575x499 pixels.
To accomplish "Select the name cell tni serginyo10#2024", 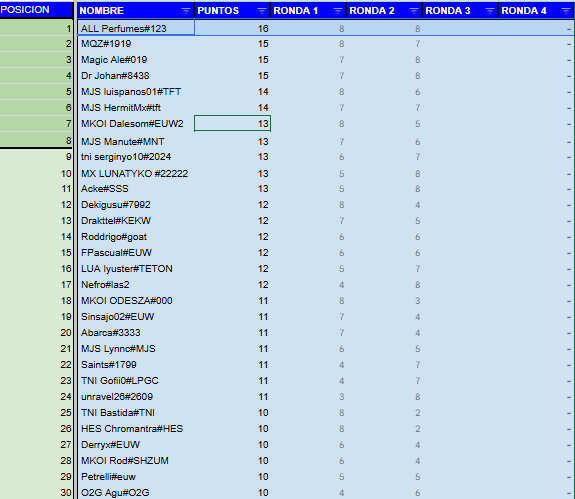I will coord(136,157).
